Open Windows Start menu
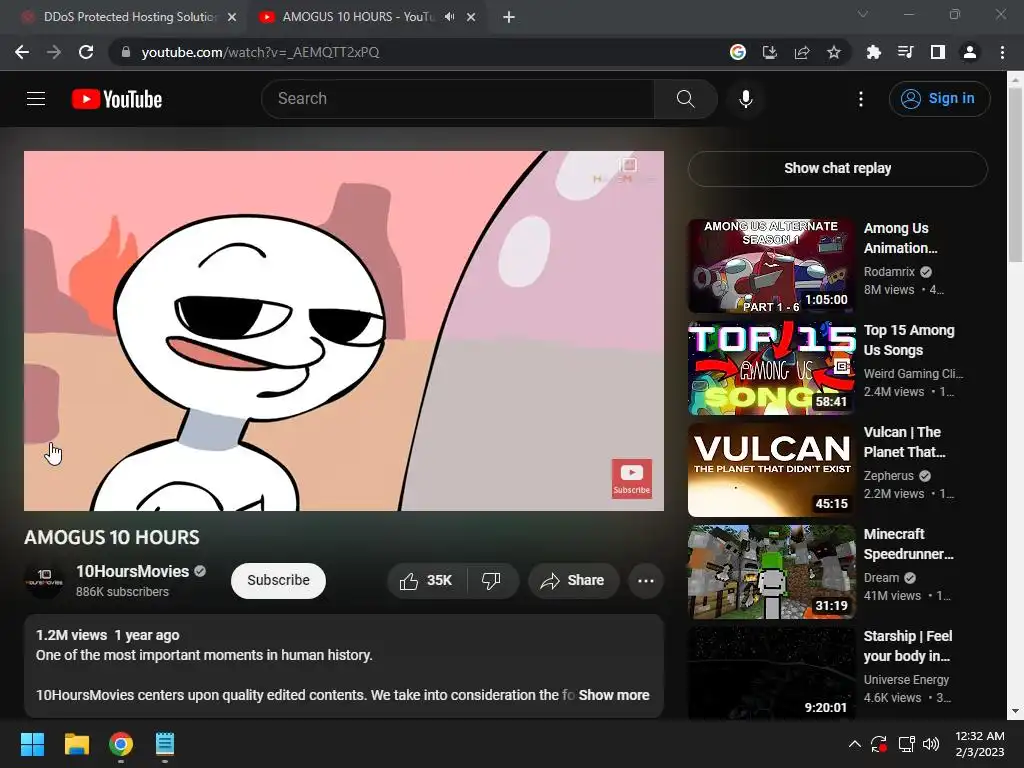Screen dimensions: 1024x768 coord(32,744)
